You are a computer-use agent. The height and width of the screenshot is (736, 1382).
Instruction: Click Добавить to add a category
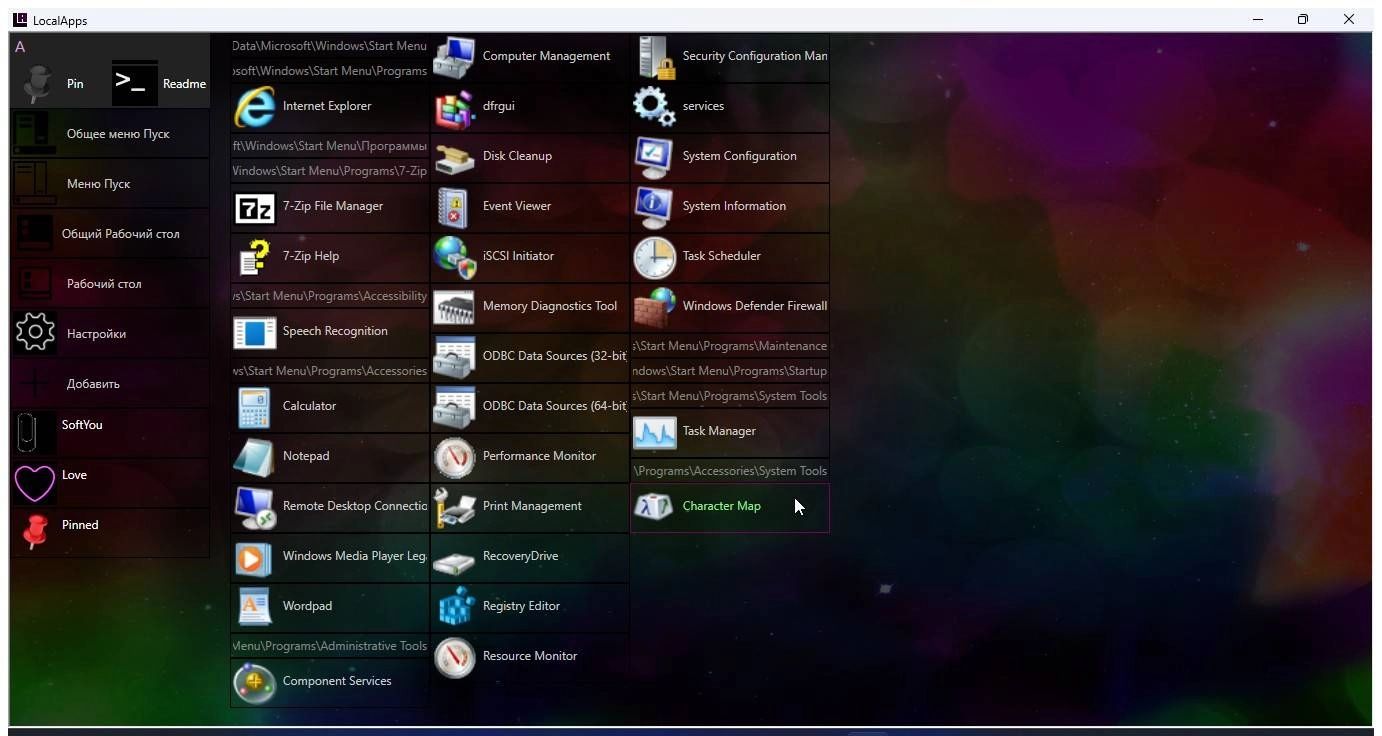click(x=110, y=383)
